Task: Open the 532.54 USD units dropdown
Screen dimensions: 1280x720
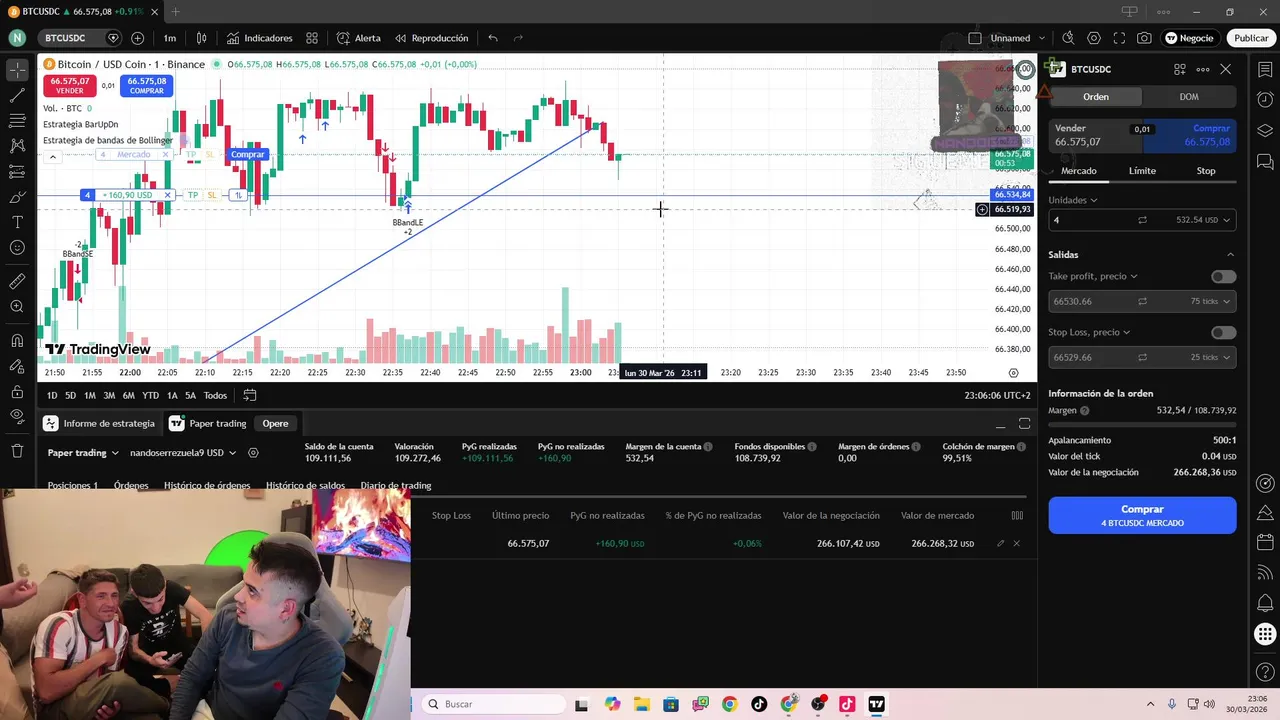Action: pyautogui.click(x=1203, y=220)
